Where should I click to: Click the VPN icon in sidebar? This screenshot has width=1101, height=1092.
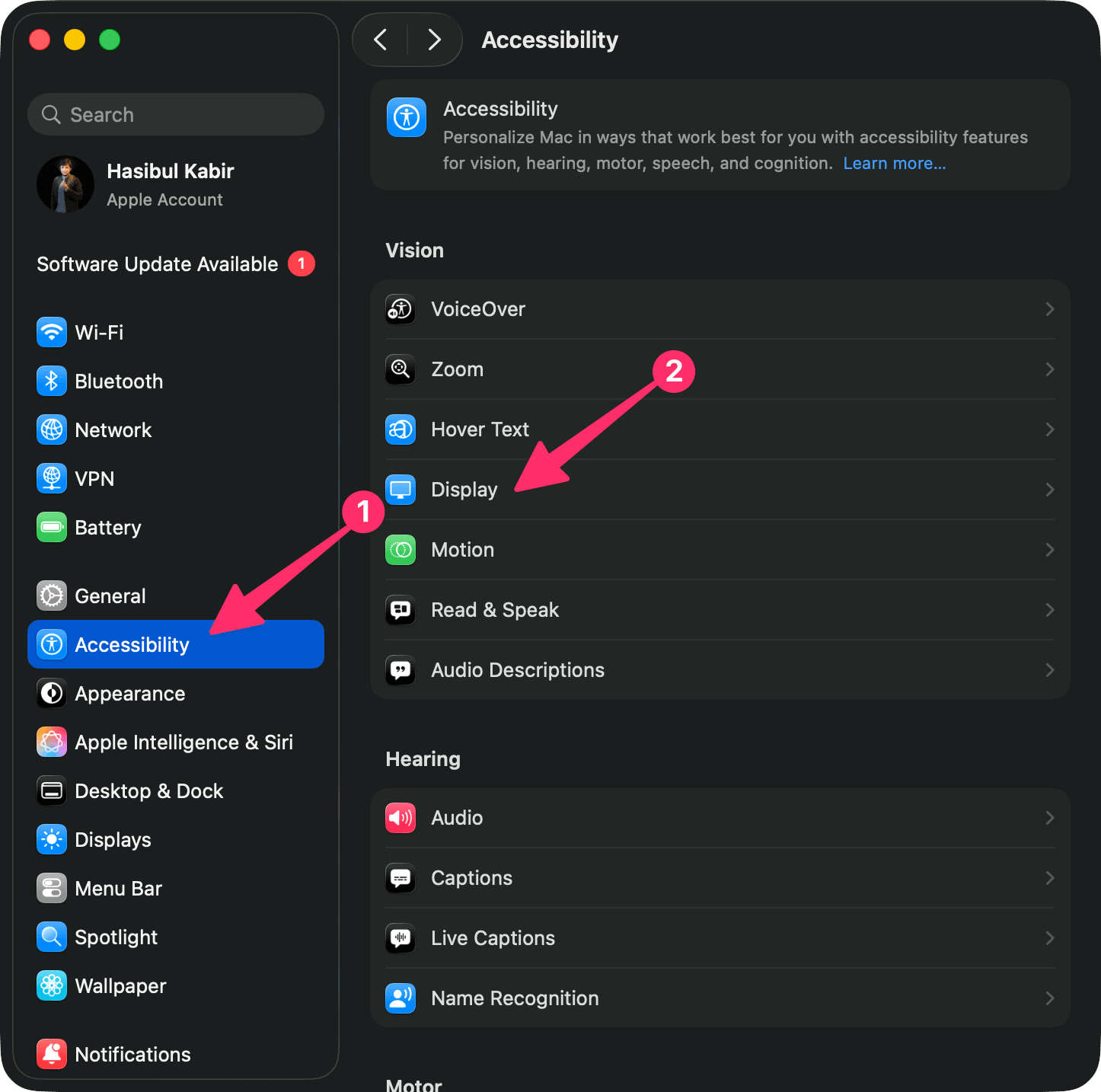pyautogui.click(x=52, y=478)
